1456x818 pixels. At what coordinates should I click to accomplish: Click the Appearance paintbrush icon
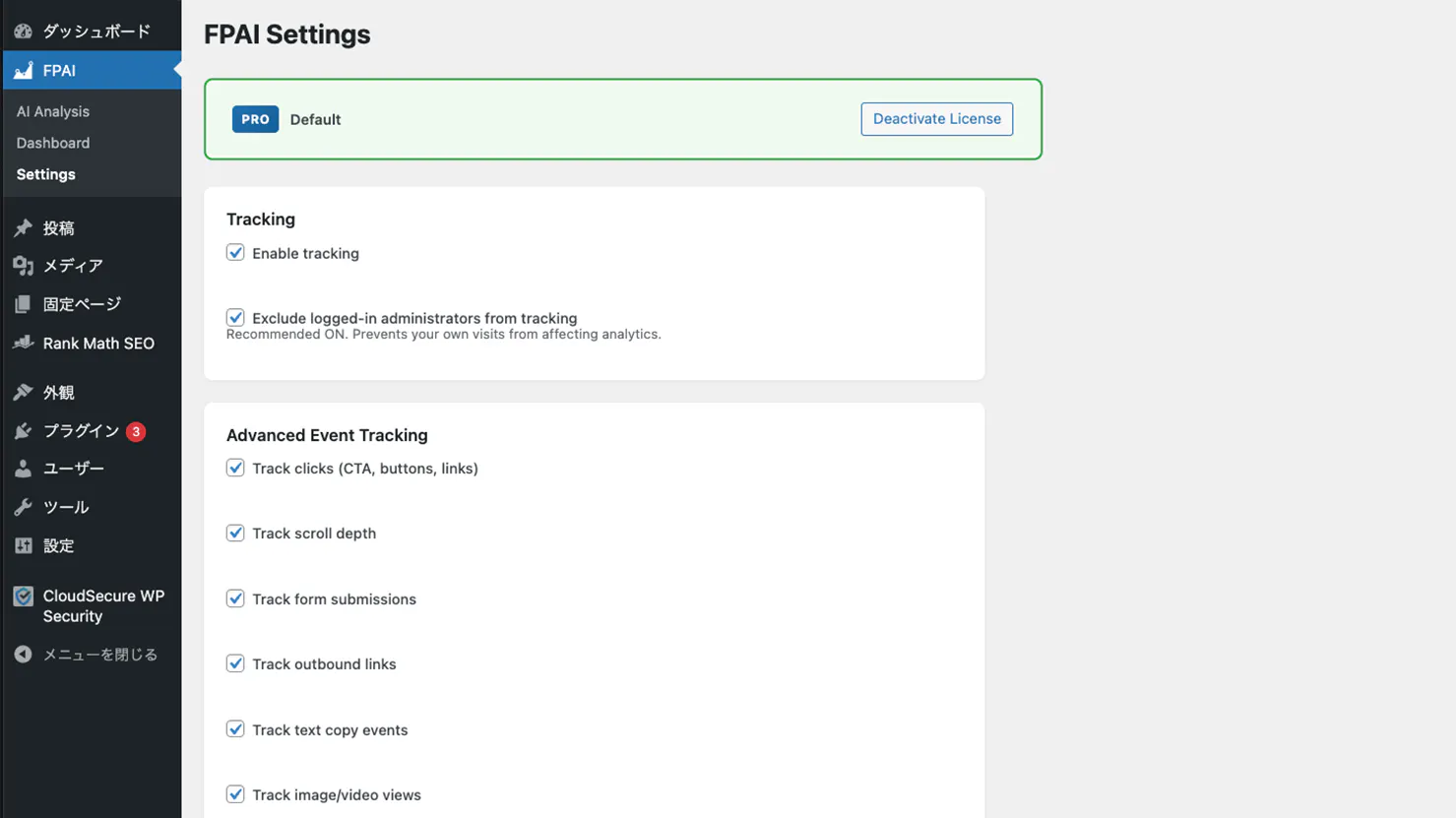tap(23, 392)
